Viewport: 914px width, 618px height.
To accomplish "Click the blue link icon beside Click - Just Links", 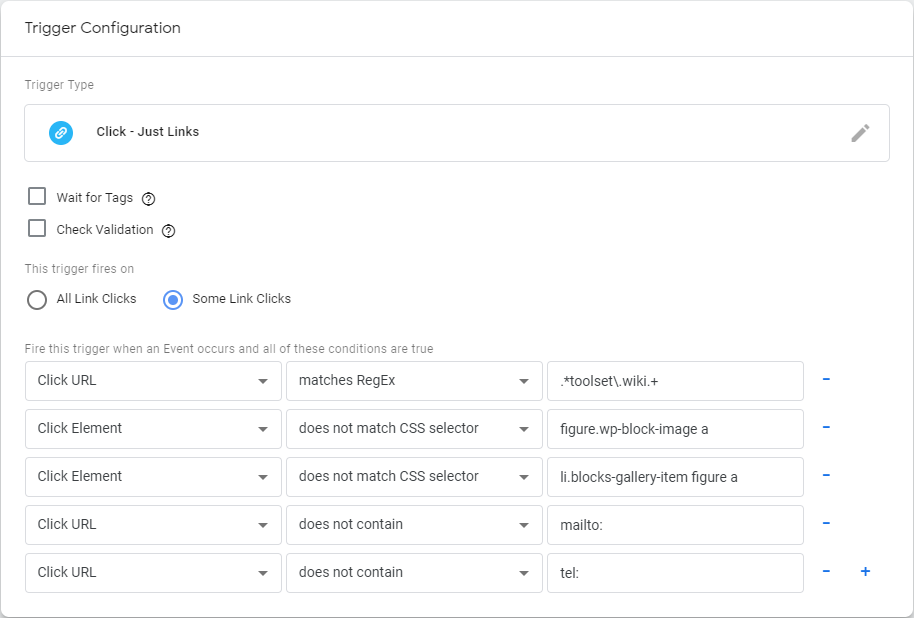I will click(61, 133).
